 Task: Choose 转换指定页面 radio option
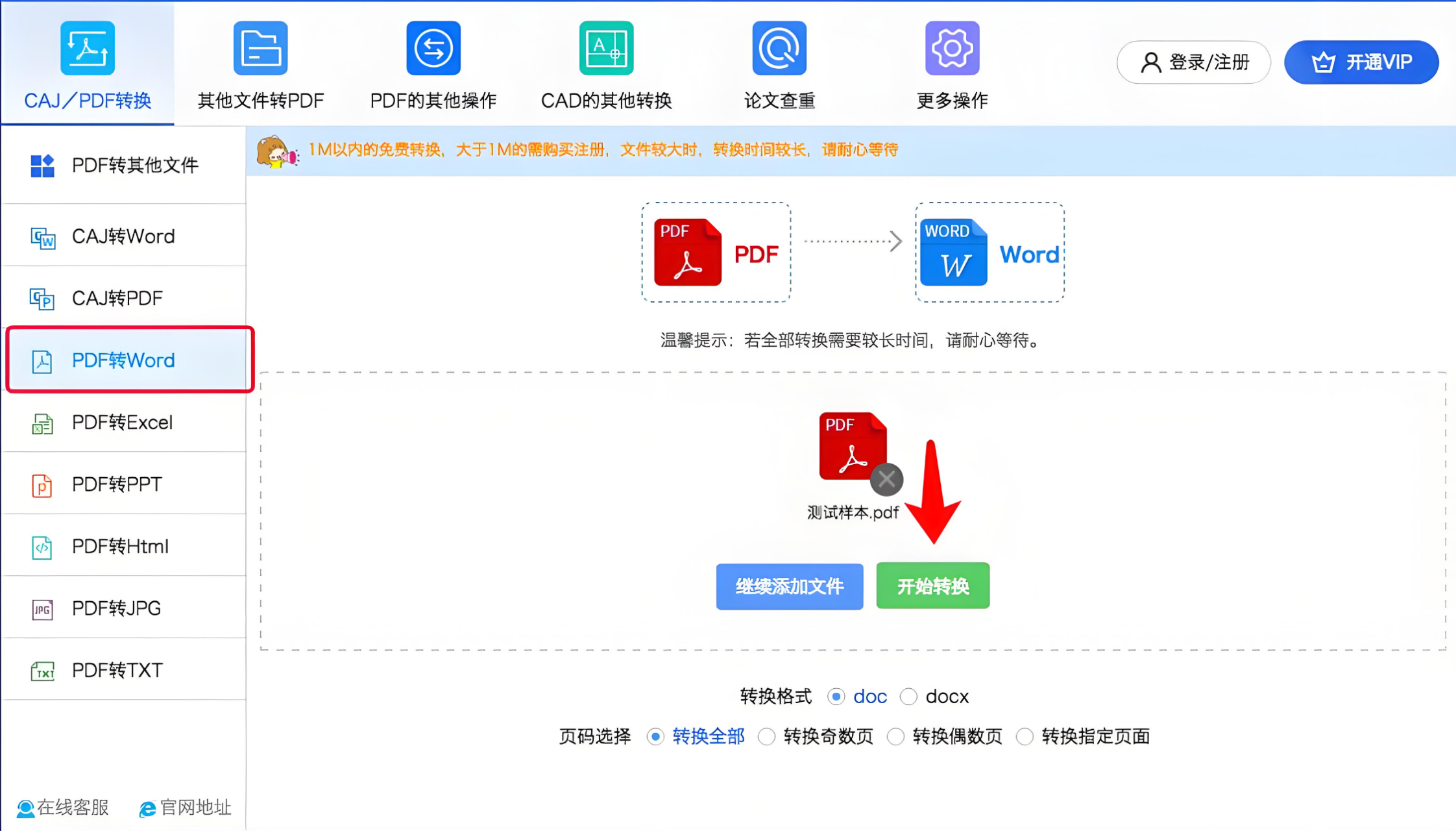[1025, 737]
